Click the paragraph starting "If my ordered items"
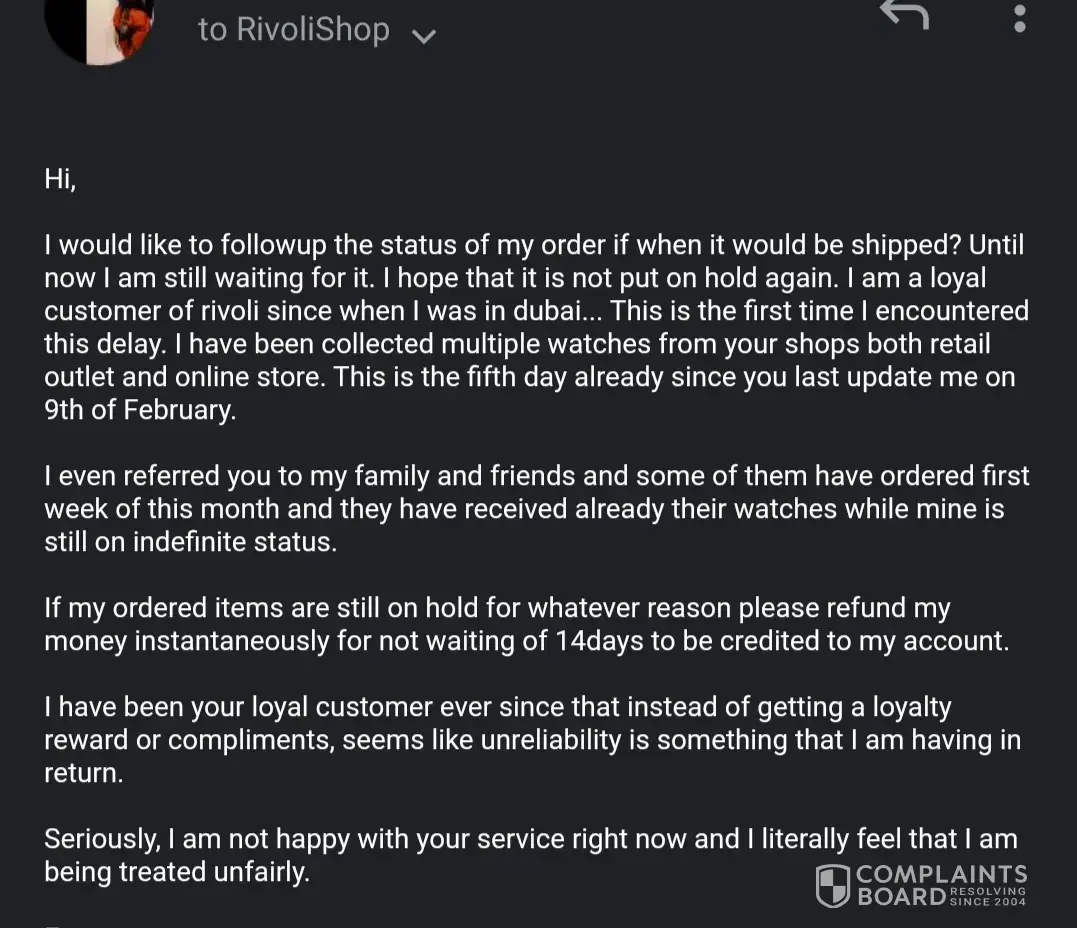The height and width of the screenshot is (928, 1077). tap(527, 624)
